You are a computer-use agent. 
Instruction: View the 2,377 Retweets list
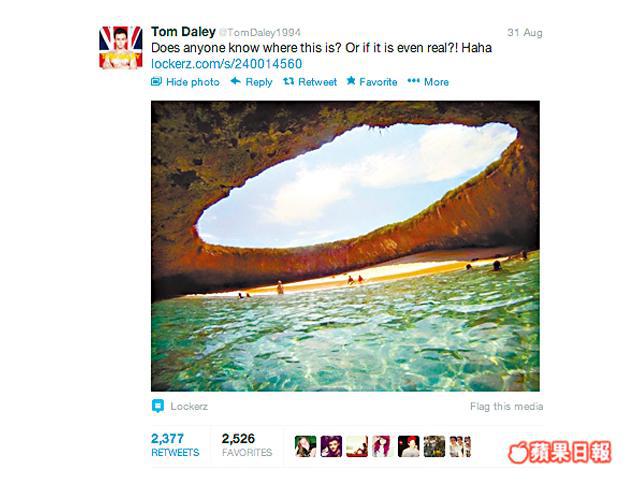tap(175, 444)
